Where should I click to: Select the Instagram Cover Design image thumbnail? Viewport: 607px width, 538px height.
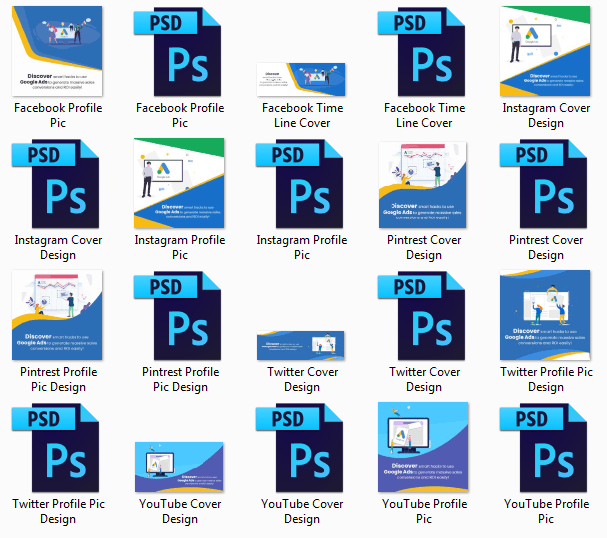[545, 50]
